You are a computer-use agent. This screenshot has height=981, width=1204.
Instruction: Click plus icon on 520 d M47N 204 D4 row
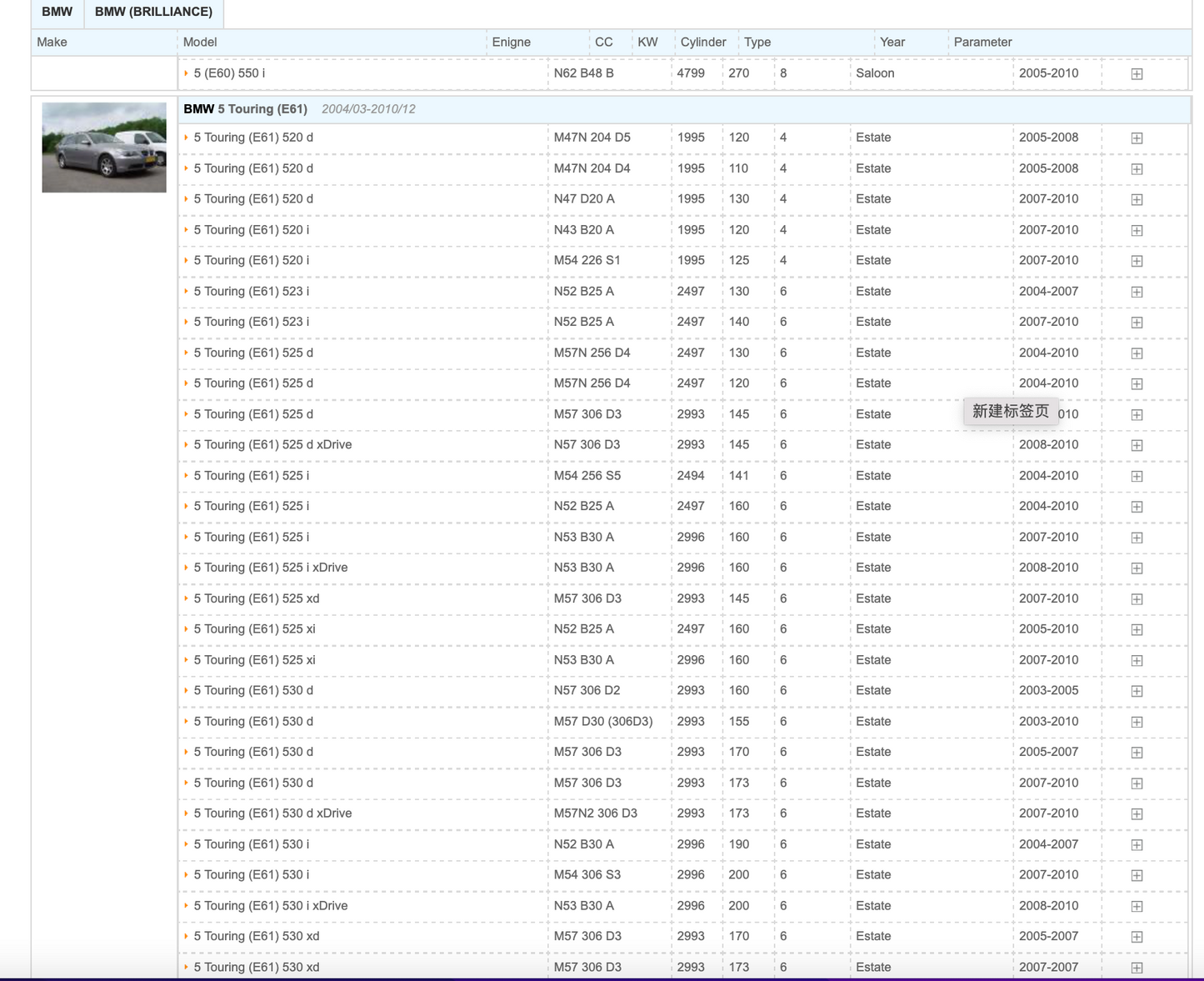[1137, 169]
